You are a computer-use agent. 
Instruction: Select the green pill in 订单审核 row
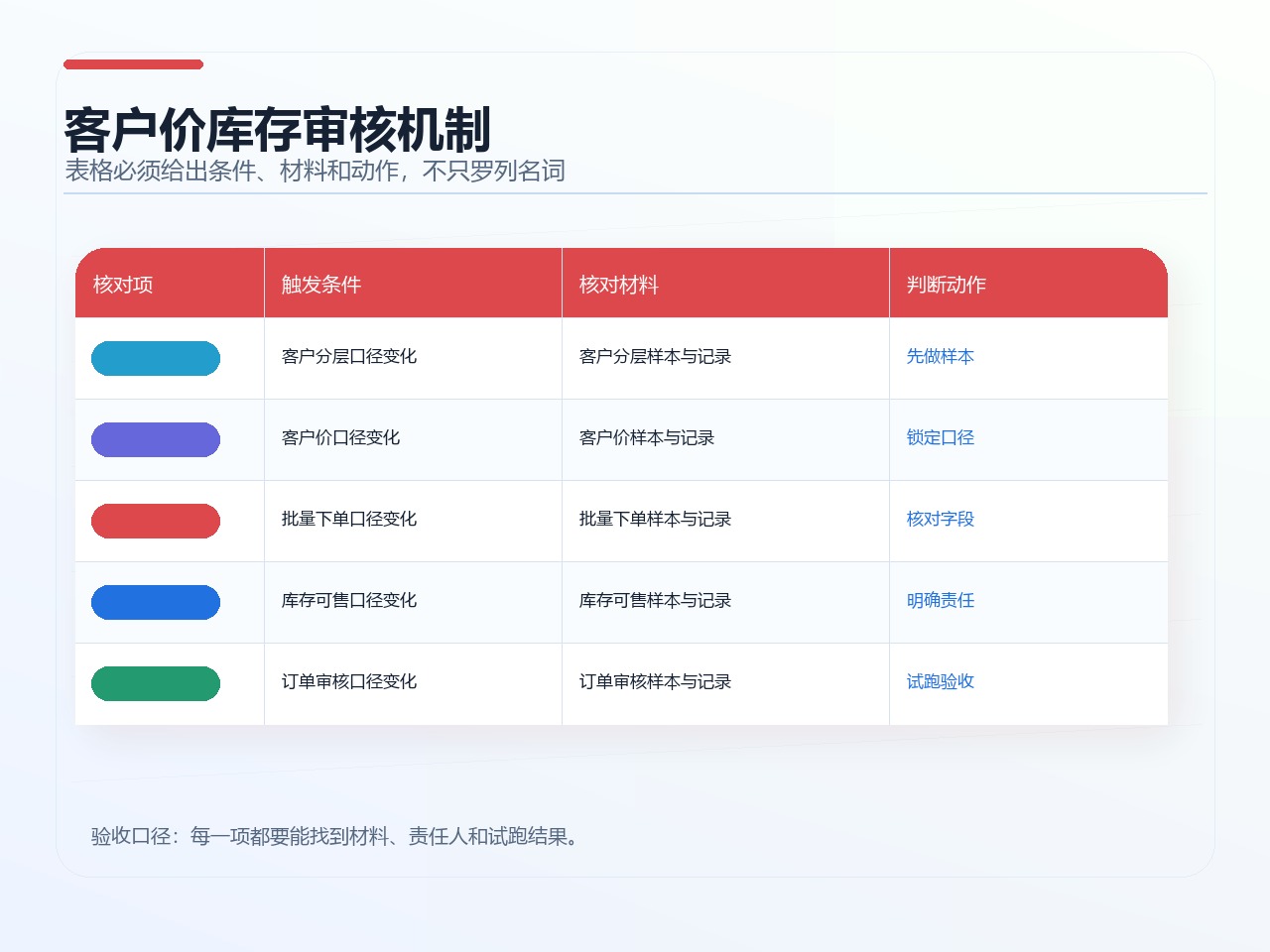click(156, 683)
